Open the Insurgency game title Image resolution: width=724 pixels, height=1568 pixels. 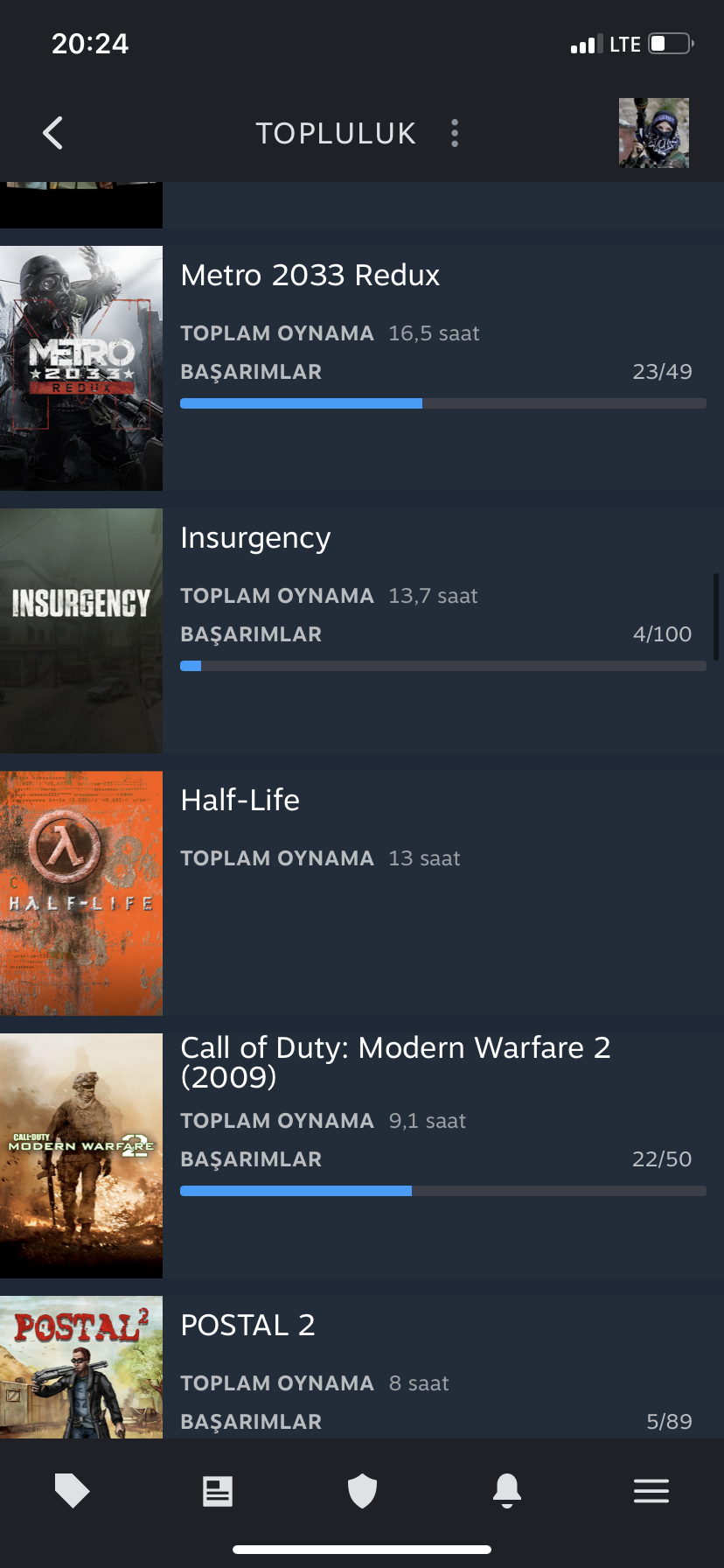click(x=255, y=539)
